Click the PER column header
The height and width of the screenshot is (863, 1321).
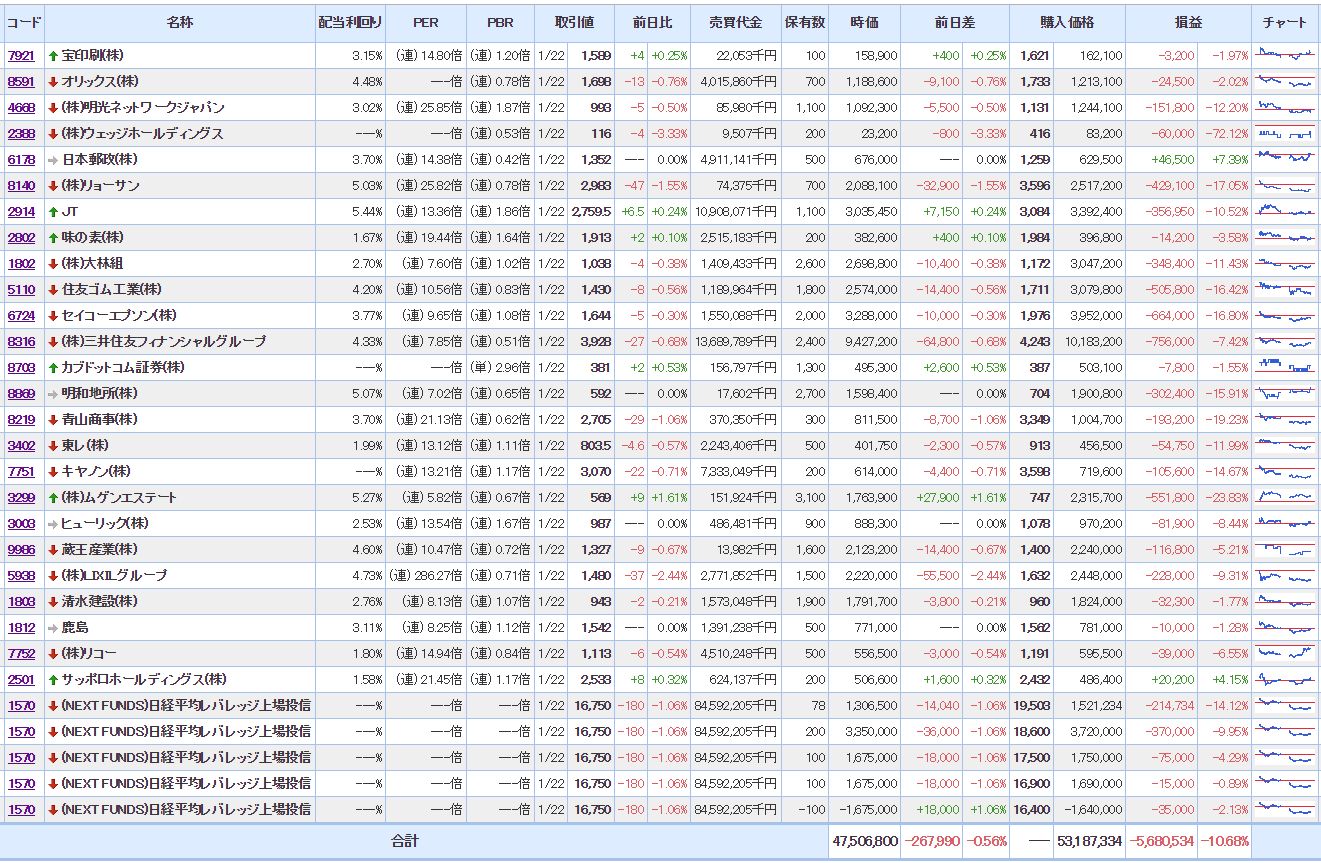(x=425, y=22)
